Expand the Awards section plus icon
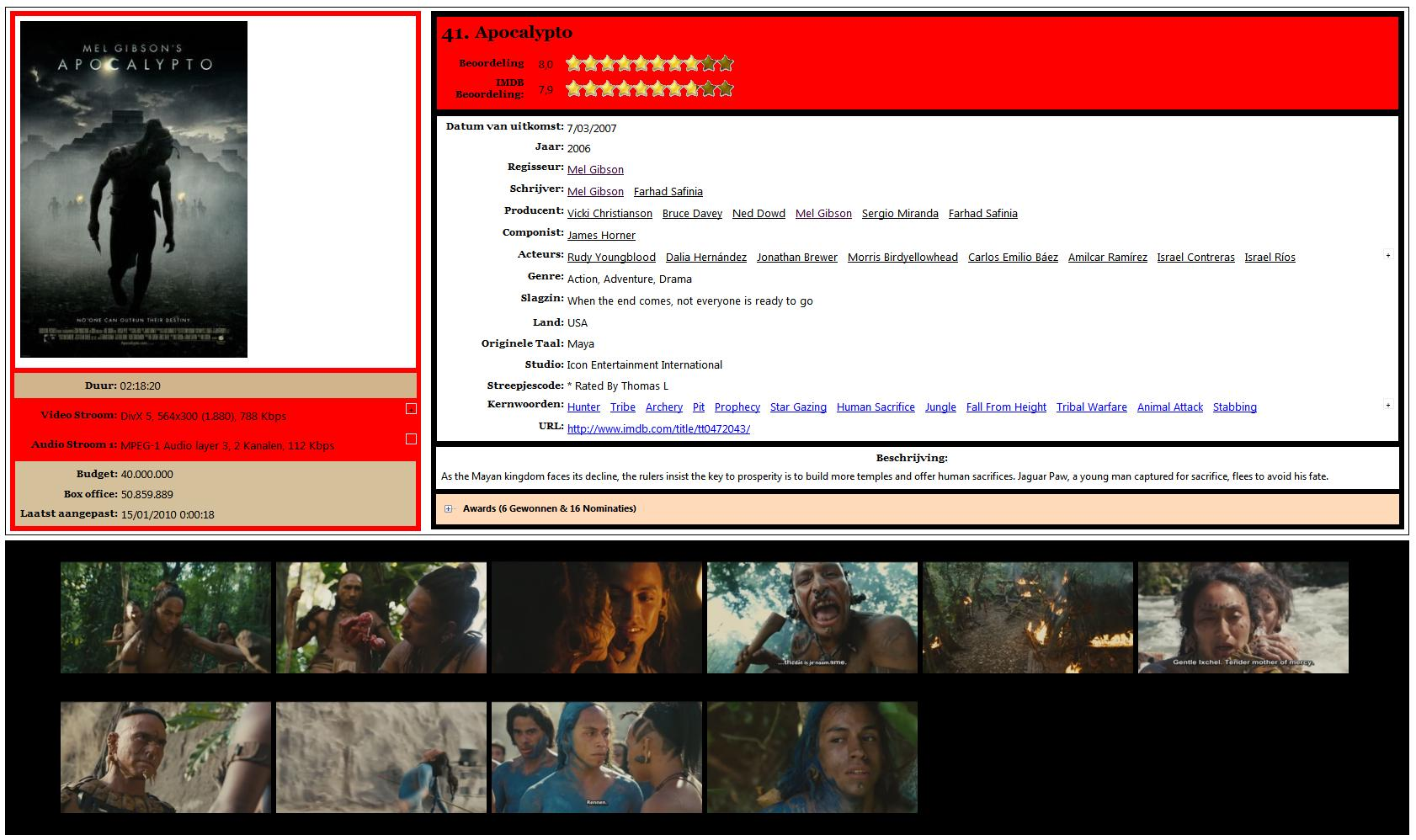1416x840 pixels. [449, 508]
